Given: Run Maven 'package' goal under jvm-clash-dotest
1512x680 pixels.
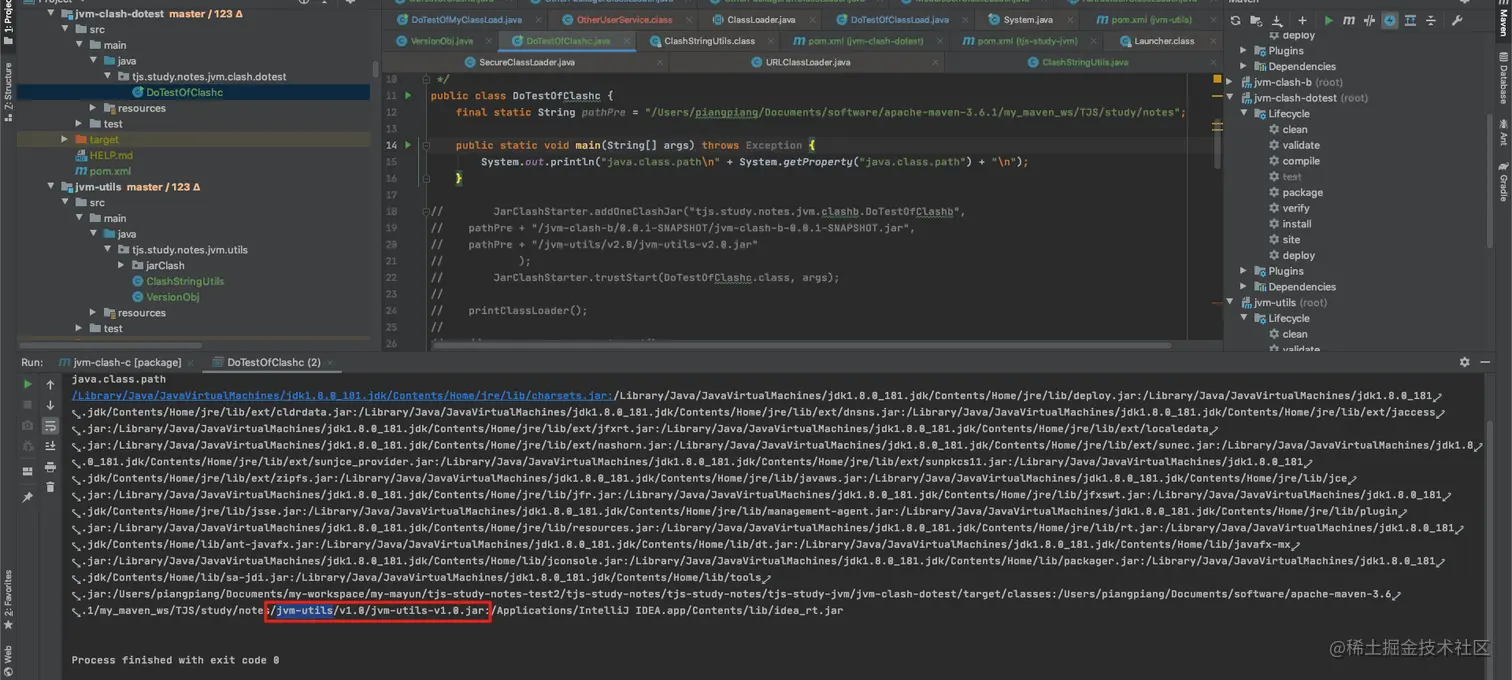Looking at the screenshot, I should click(x=1303, y=192).
